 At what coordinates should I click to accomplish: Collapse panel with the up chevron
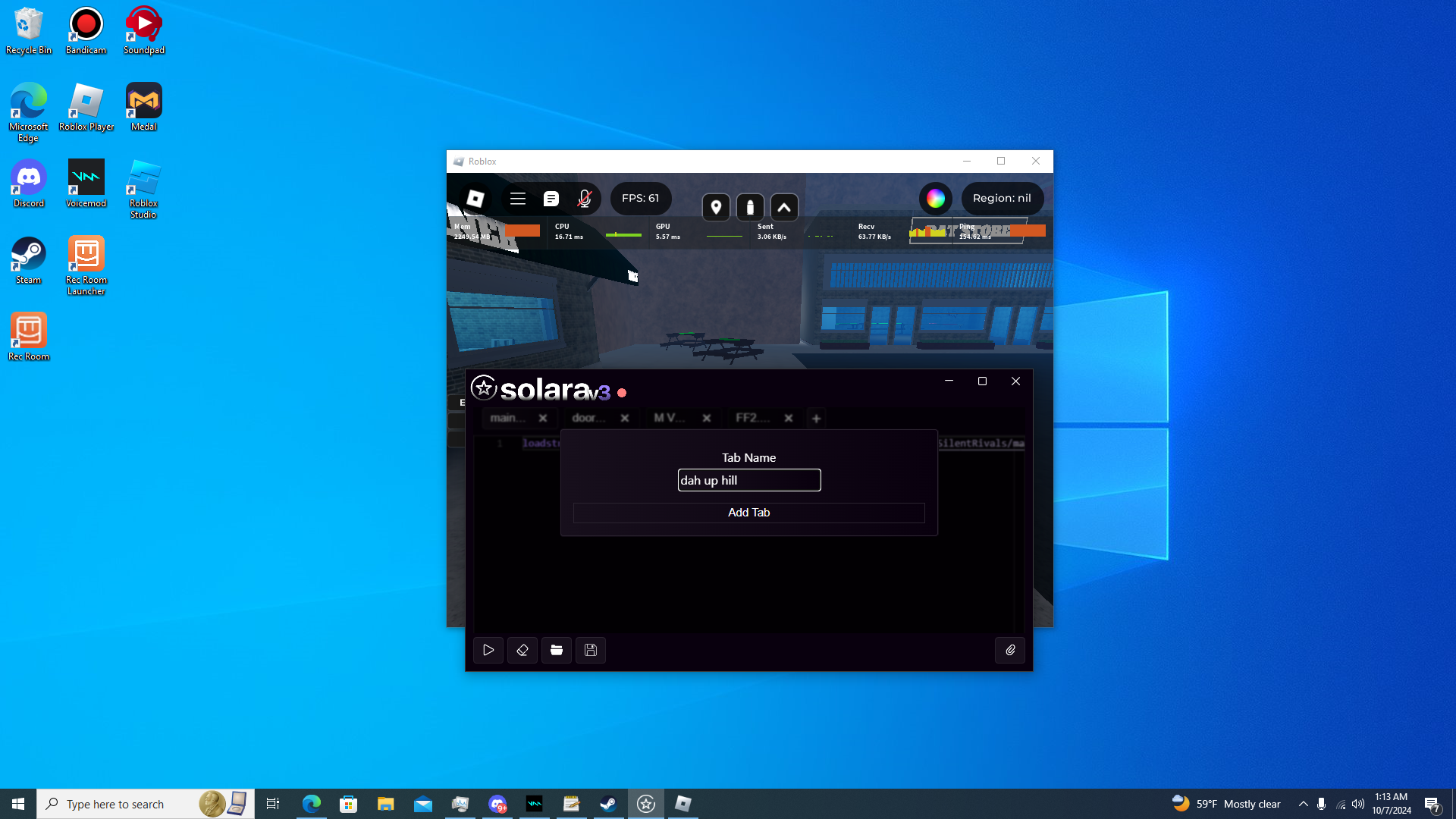(784, 207)
